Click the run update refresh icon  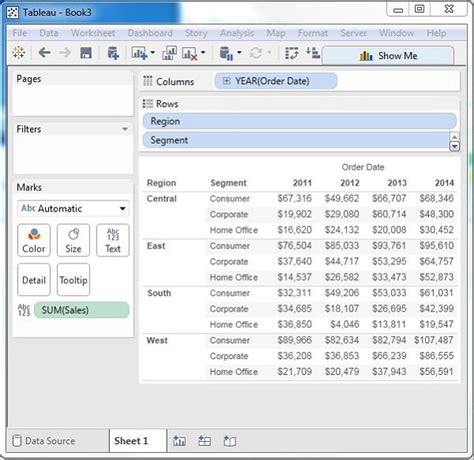tap(256, 53)
